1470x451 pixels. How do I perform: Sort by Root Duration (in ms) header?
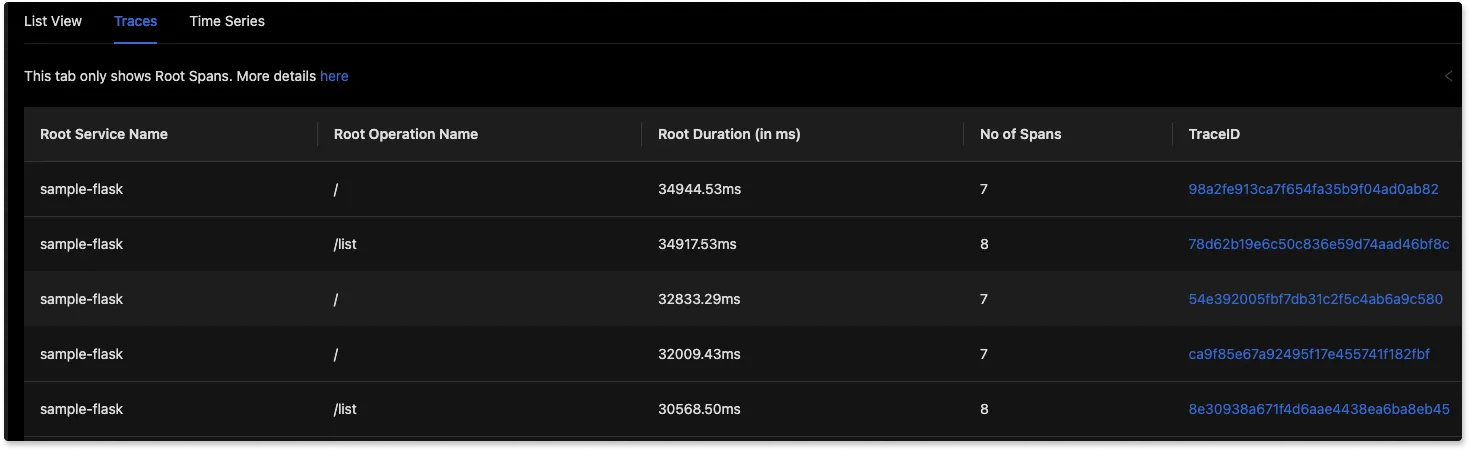point(729,134)
